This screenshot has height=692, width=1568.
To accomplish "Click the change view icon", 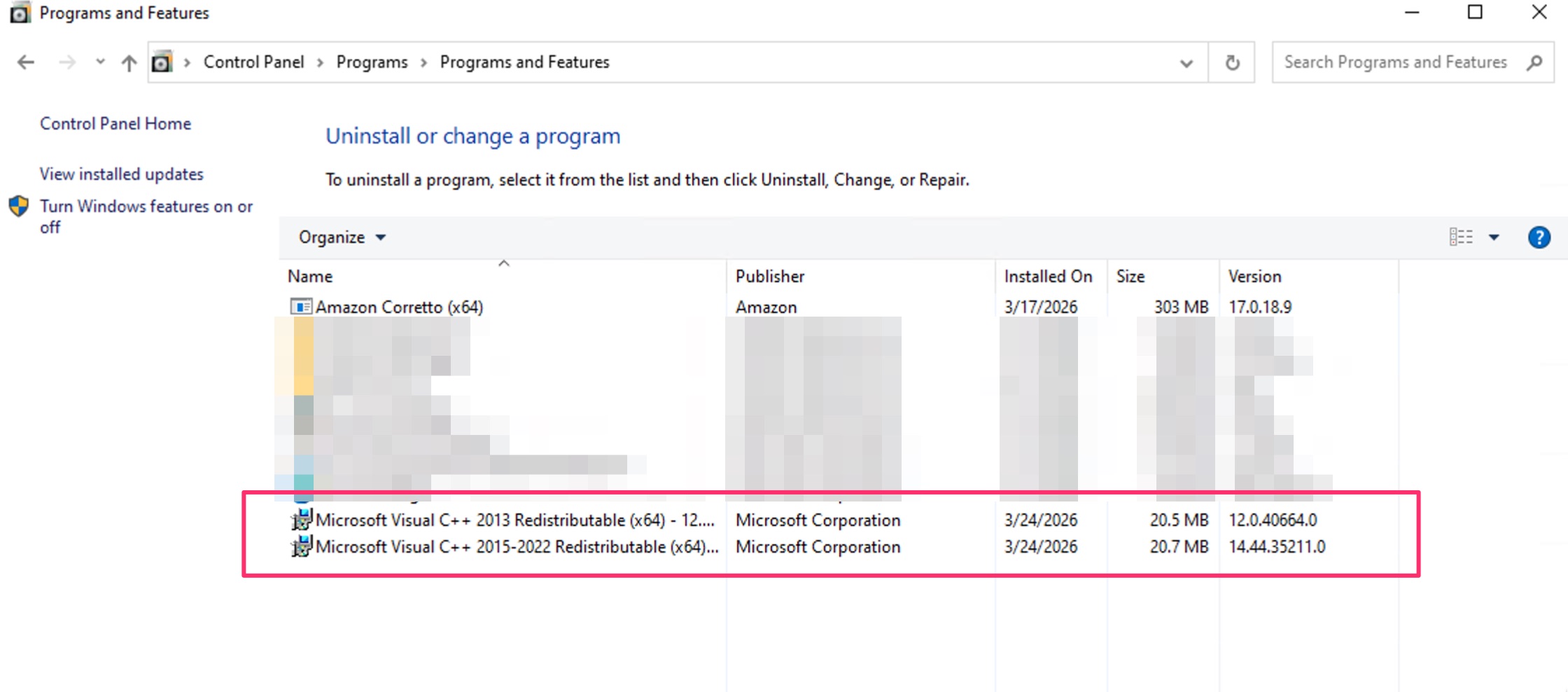I will tap(1461, 237).
